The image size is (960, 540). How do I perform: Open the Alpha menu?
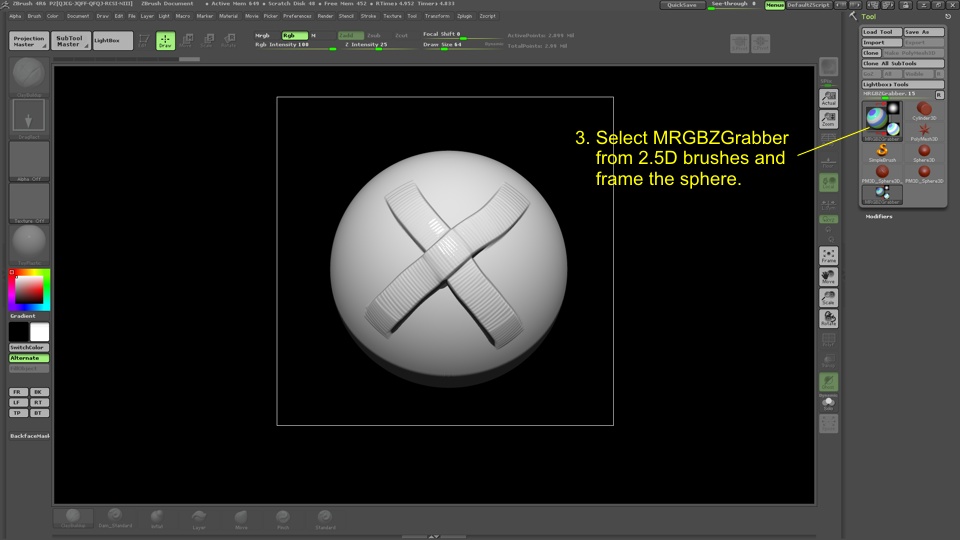(x=15, y=17)
